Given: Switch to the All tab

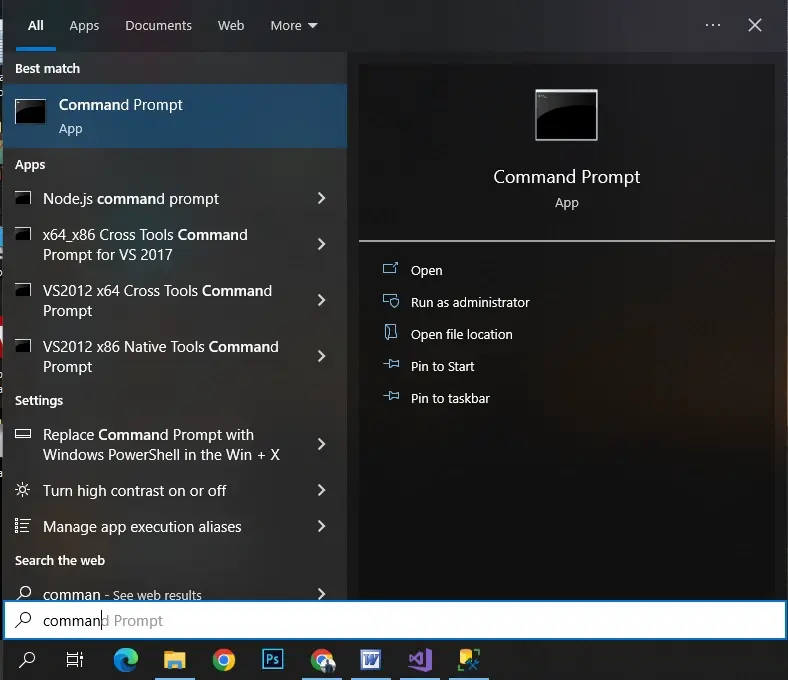Looking at the screenshot, I should point(36,25).
